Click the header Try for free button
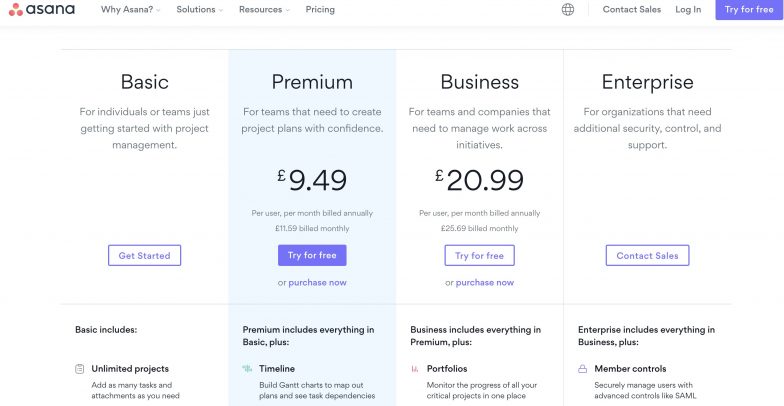 749,10
